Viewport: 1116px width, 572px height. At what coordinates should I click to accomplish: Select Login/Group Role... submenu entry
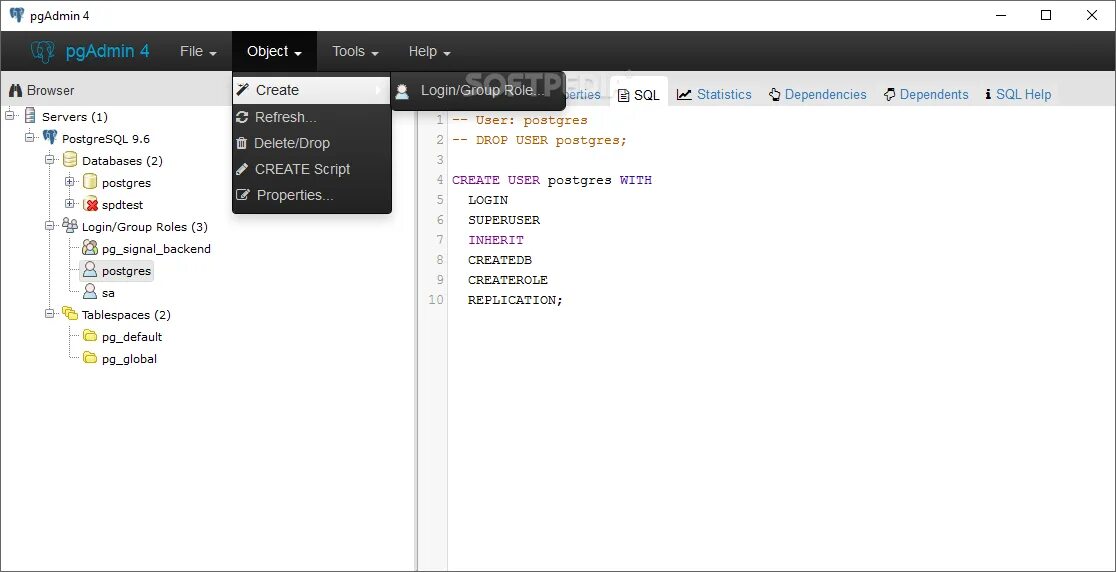[478, 90]
